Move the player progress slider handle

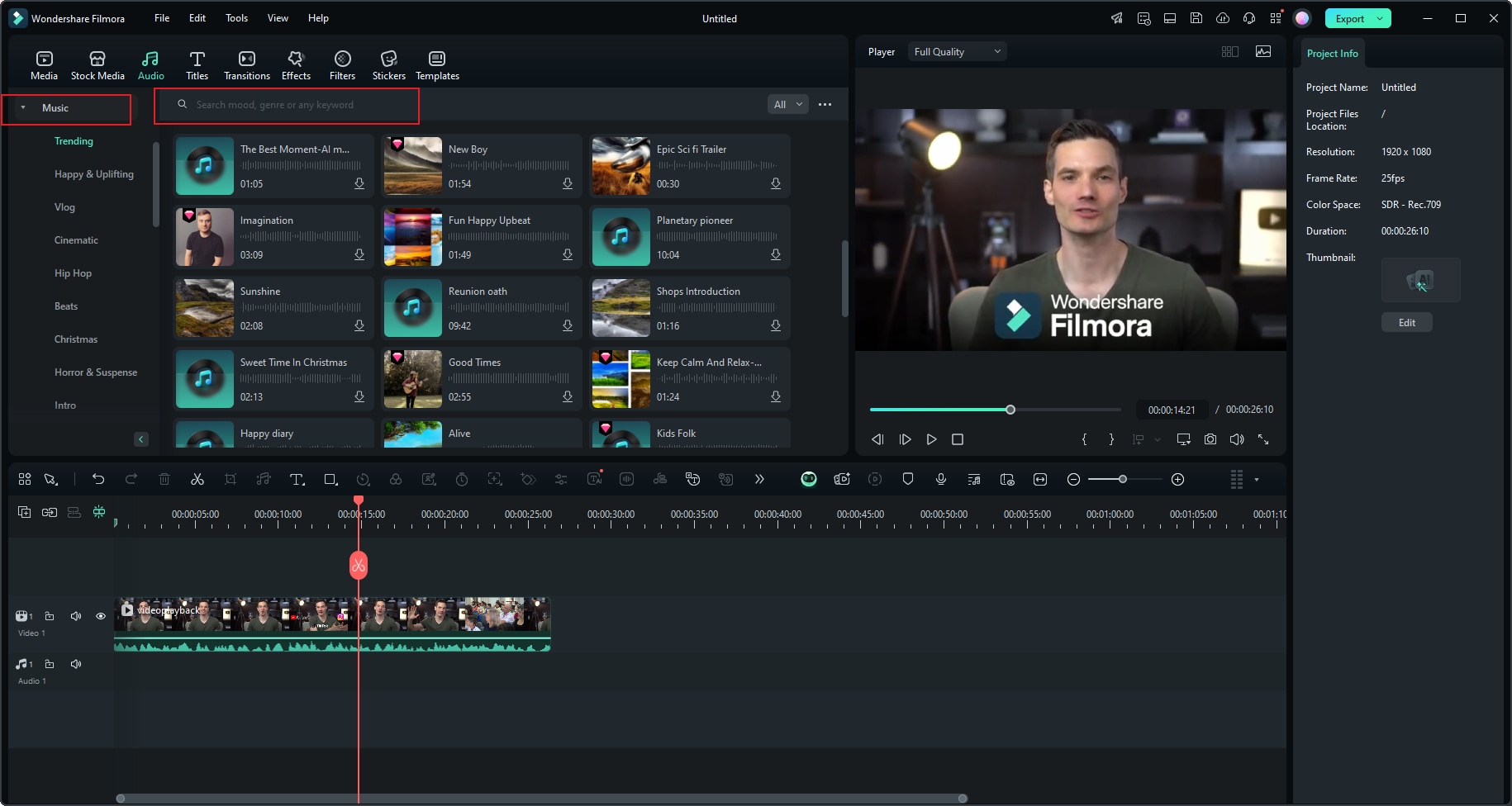(1010, 410)
